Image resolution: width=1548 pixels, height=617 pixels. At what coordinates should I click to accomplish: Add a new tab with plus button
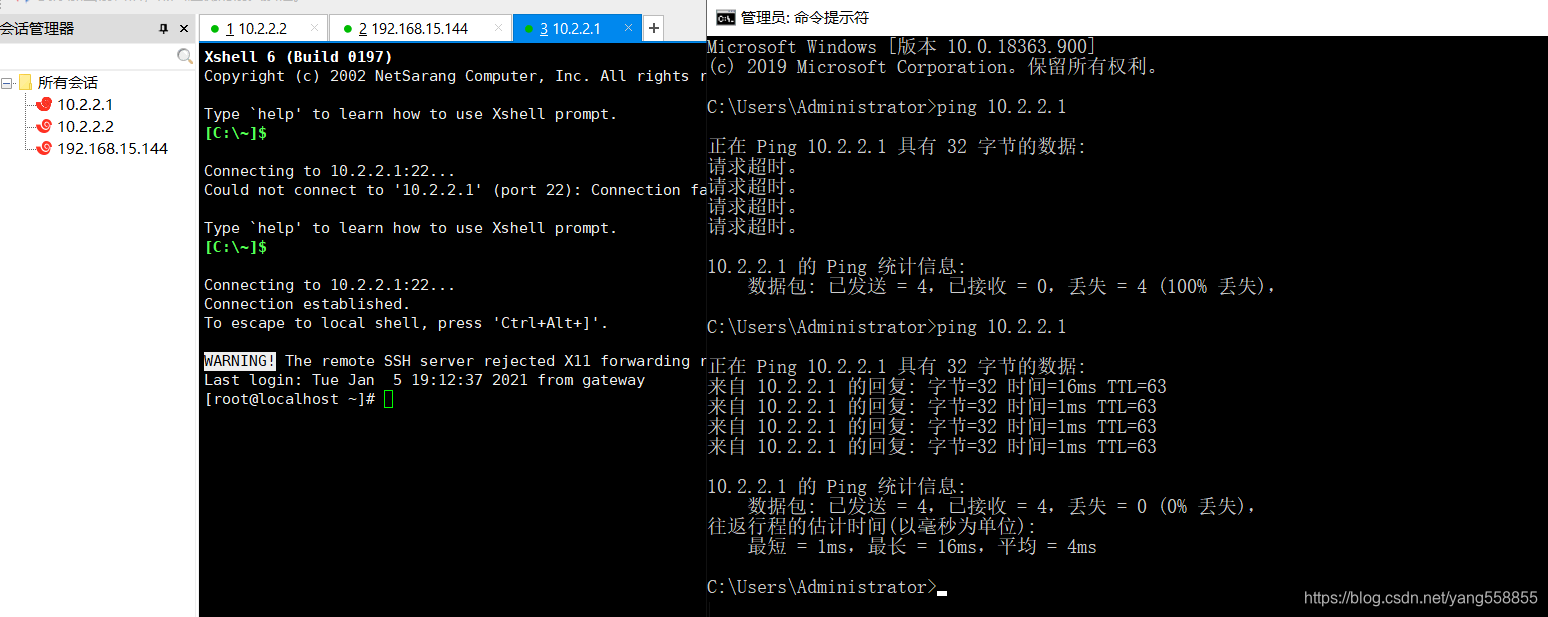(x=654, y=29)
